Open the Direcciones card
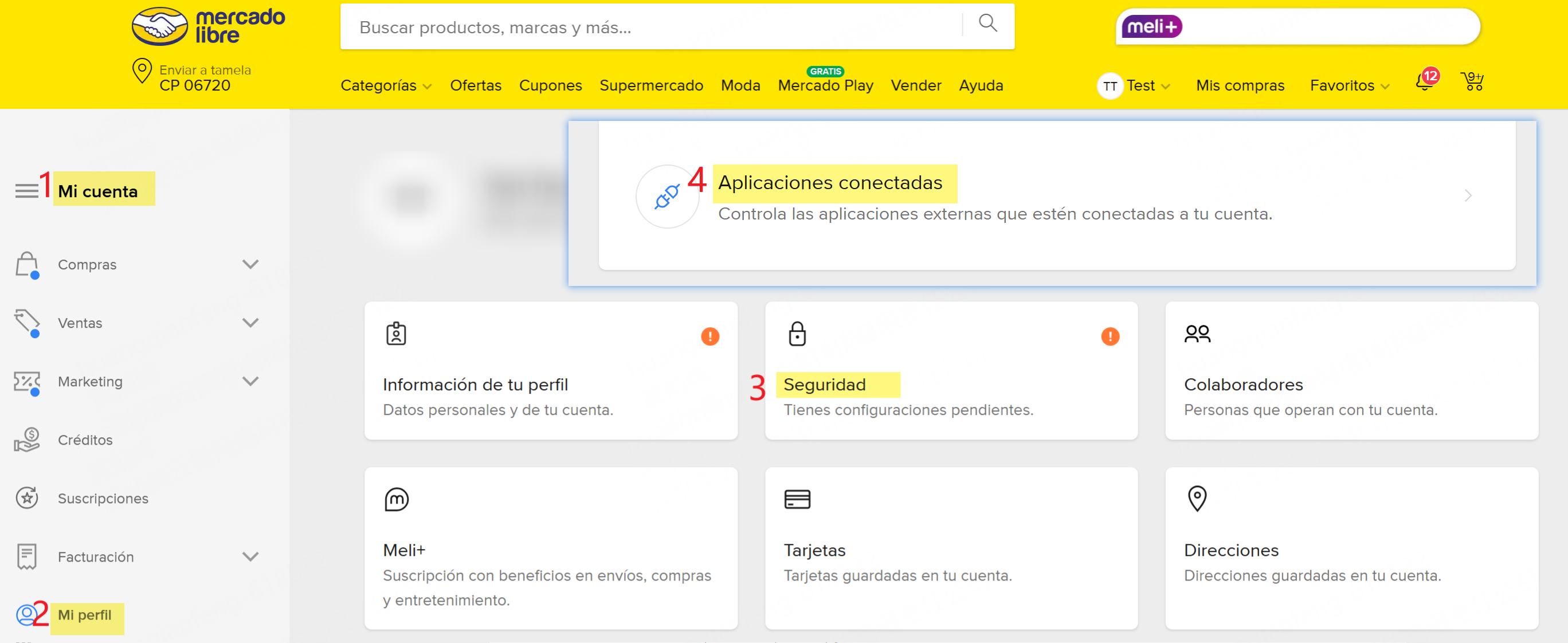1568x643 pixels. click(x=1351, y=548)
